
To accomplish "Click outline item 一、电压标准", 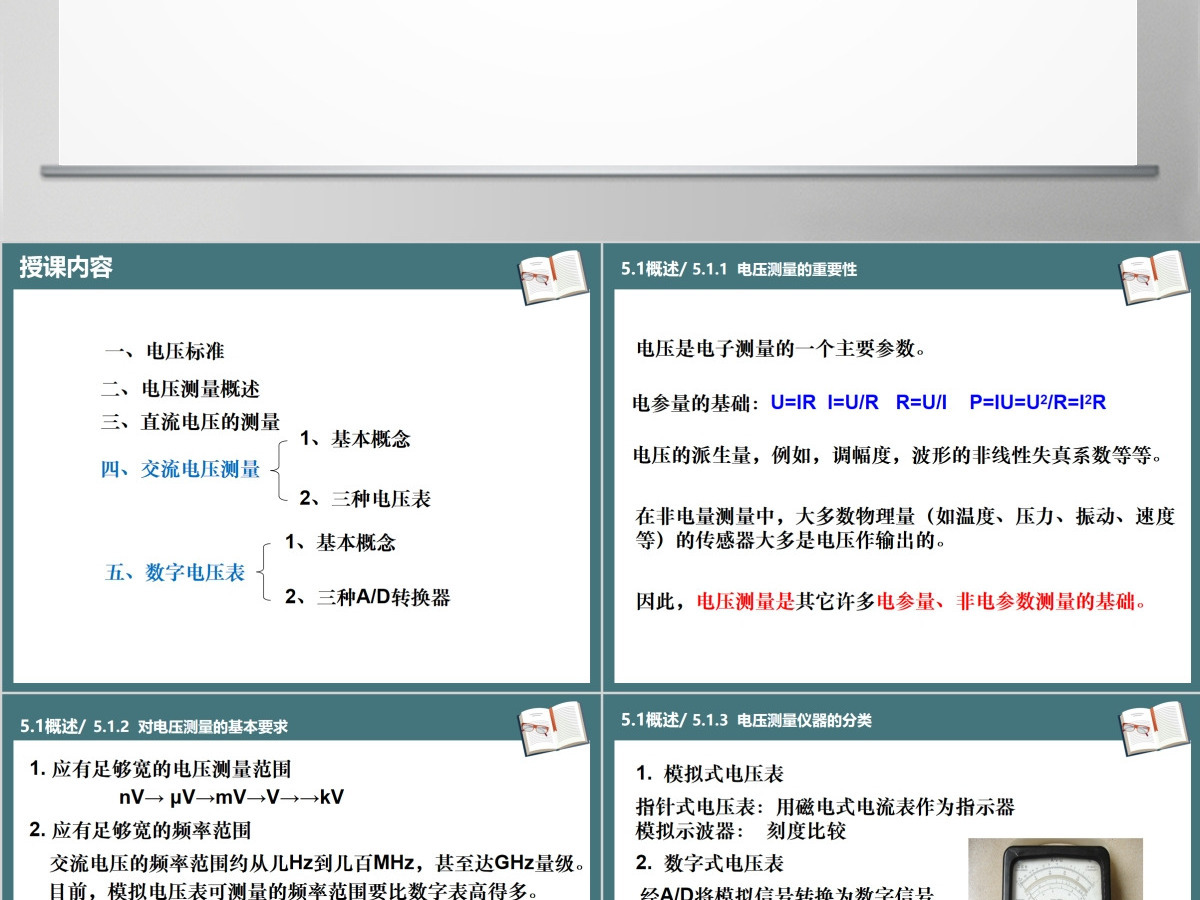I will (x=165, y=351).
